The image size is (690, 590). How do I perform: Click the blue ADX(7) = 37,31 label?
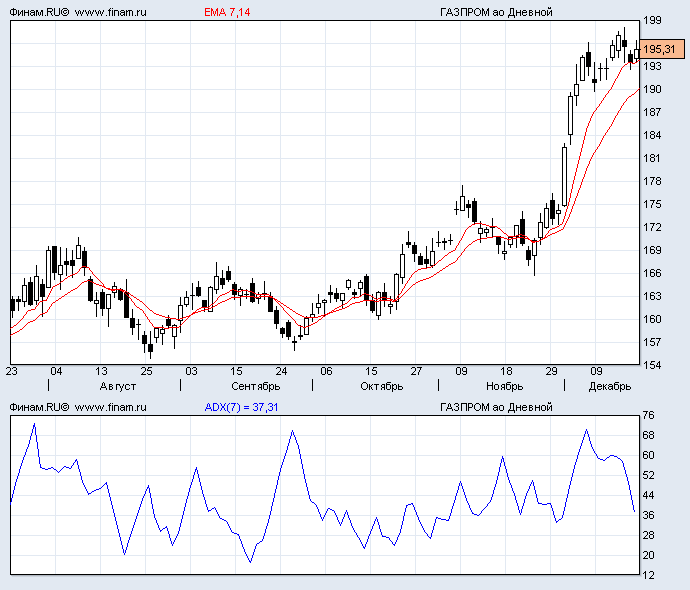pyautogui.click(x=241, y=407)
